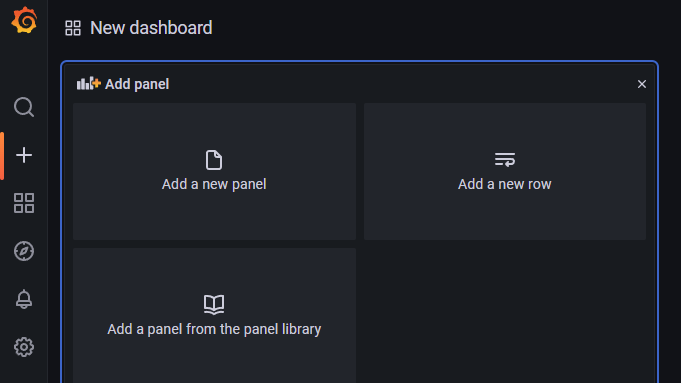Viewport: 681px width, 383px height.
Task: Open Explore compass icon
Action: pos(24,251)
